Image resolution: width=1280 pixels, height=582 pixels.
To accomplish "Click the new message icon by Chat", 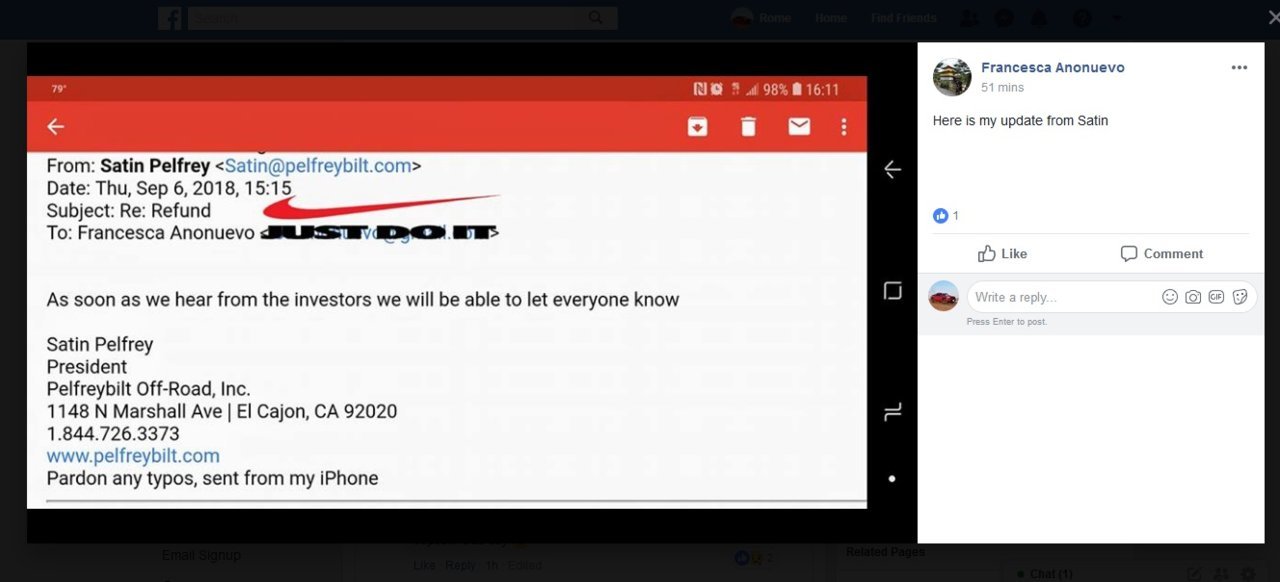I will [1195, 574].
